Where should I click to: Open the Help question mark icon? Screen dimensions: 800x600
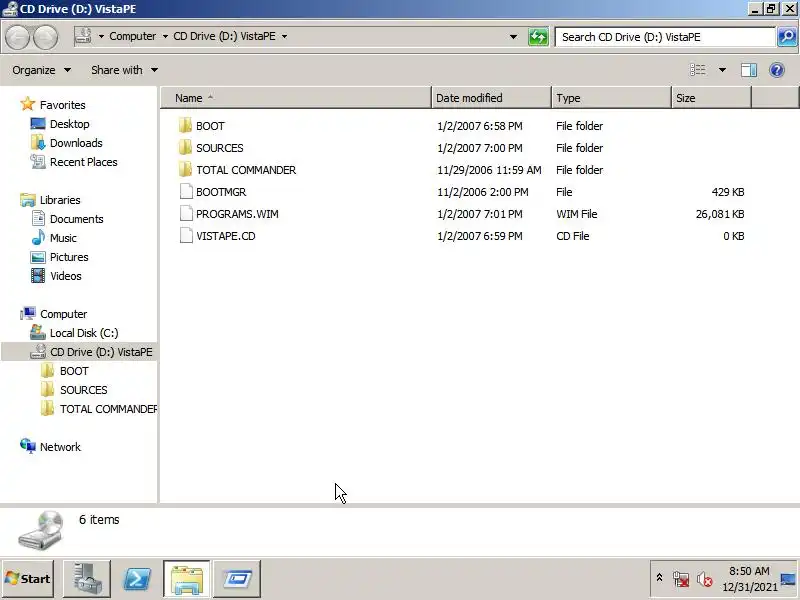pos(777,70)
